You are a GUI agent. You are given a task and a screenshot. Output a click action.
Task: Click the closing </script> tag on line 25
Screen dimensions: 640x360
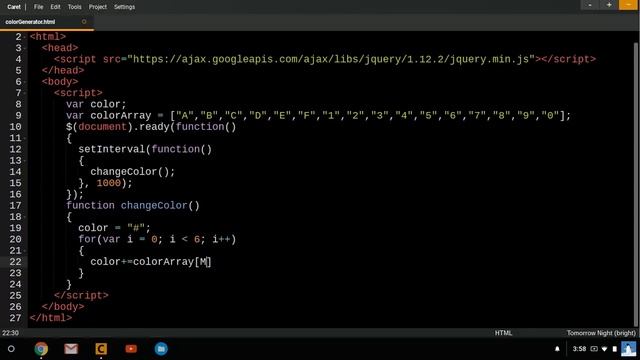pos(81,295)
